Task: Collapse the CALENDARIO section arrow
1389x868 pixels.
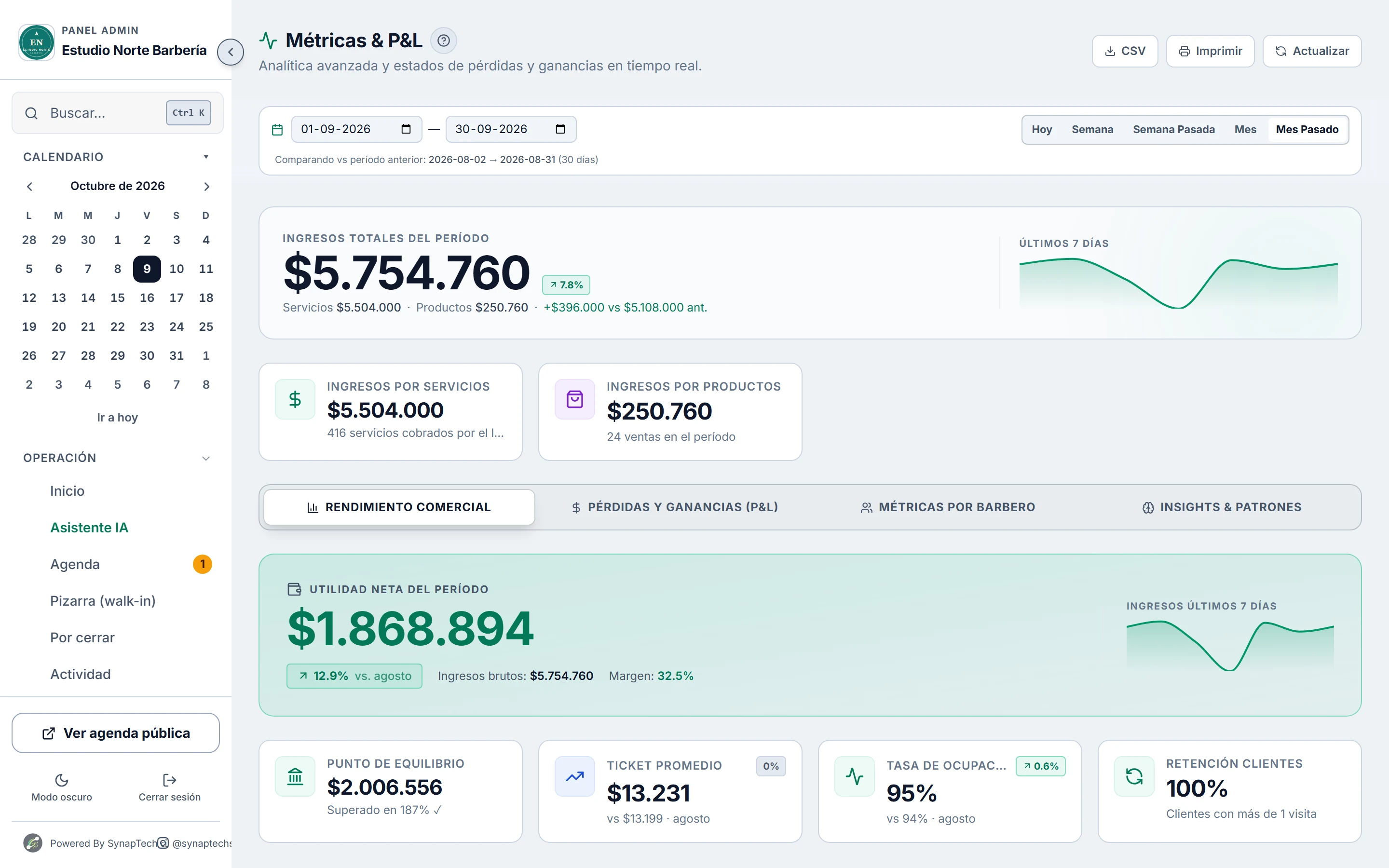Action: click(x=205, y=157)
